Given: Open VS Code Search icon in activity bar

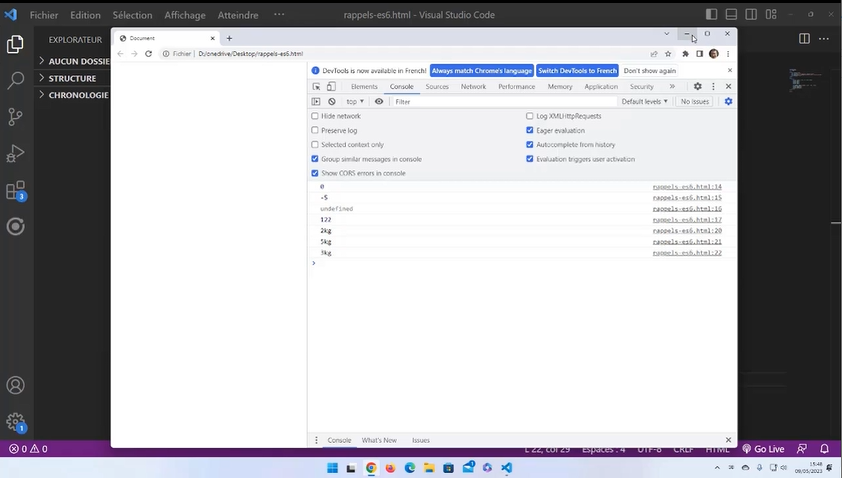Looking at the screenshot, I should point(15,81).
